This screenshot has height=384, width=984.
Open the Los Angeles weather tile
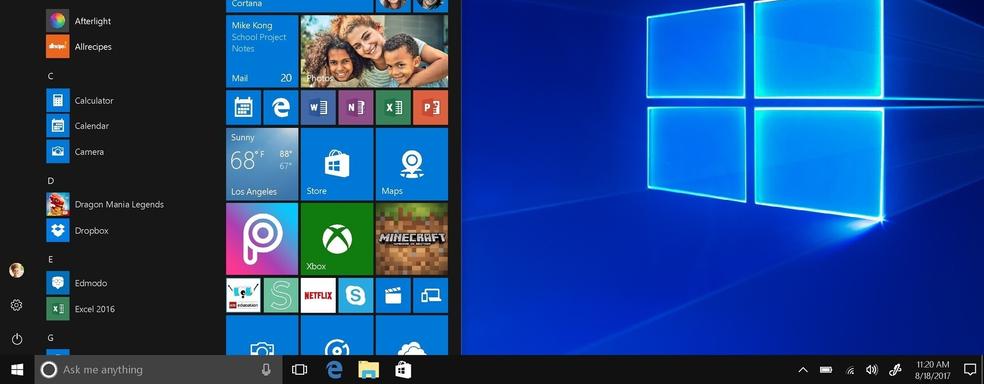tap(262, 164)
